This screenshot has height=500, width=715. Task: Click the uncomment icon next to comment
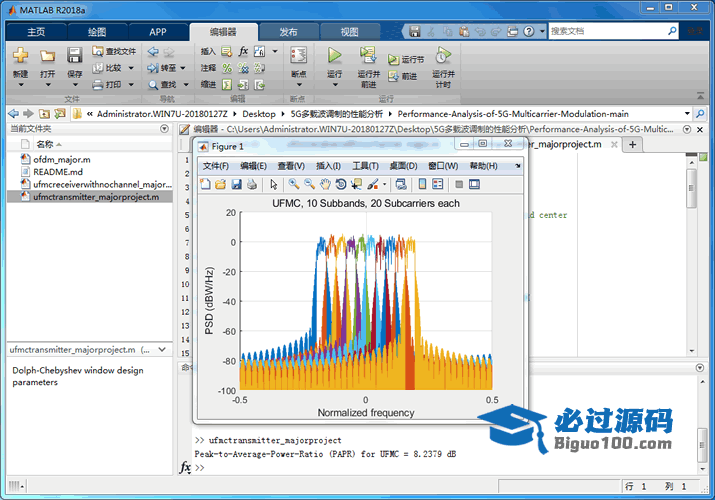tap(244, 68)
